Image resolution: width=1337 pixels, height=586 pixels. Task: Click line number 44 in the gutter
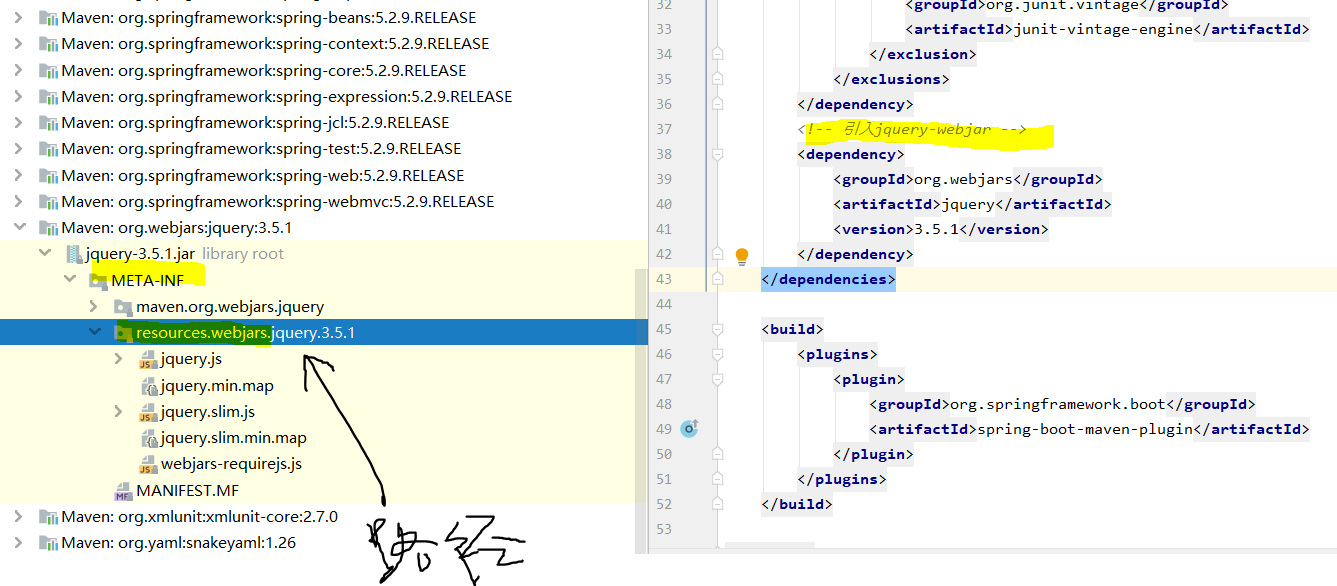click(662, 304)
